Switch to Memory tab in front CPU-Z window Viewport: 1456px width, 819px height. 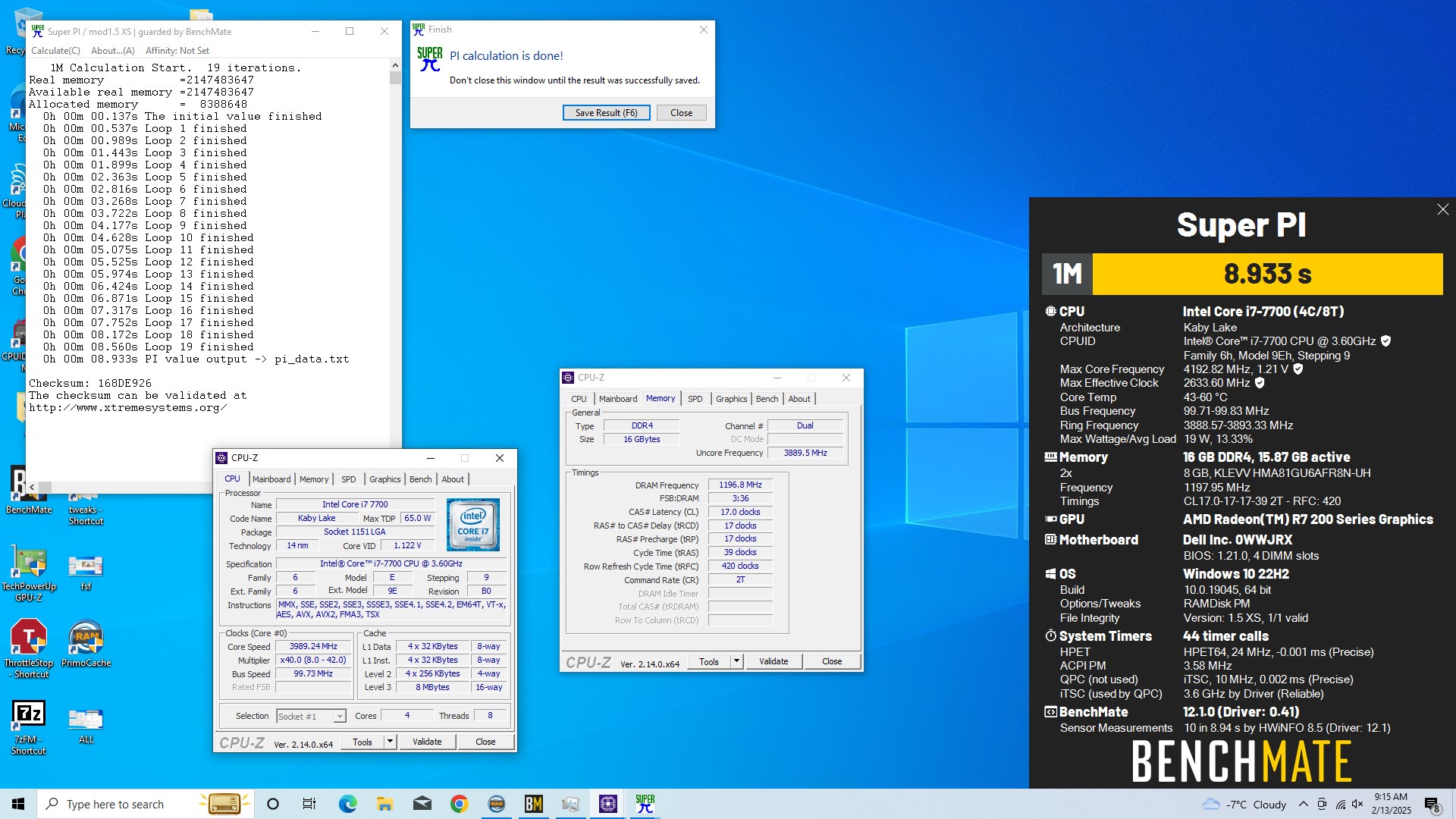pyautogui.click(x=314, y=479)
